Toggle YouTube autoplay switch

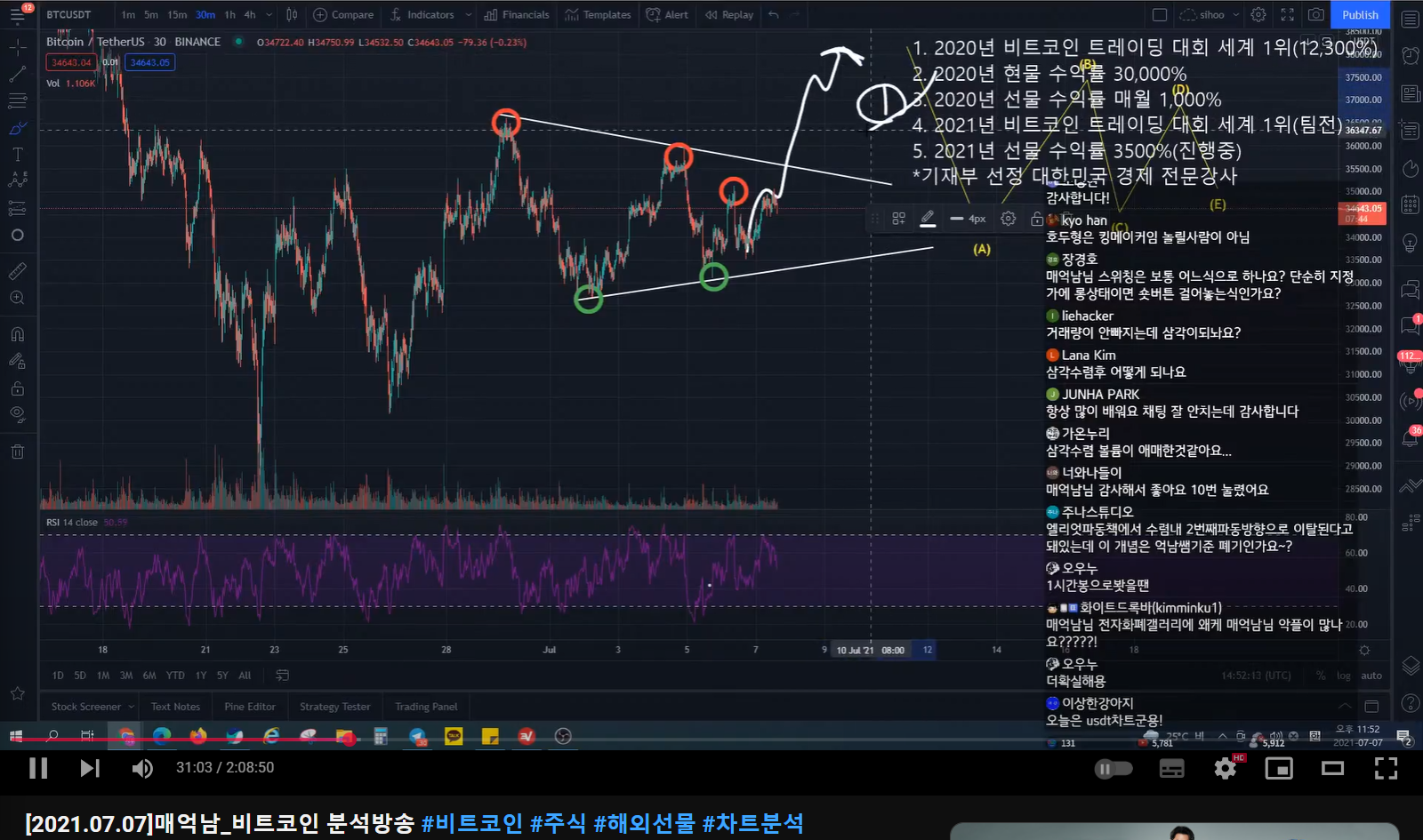(x=1113, y=769)
